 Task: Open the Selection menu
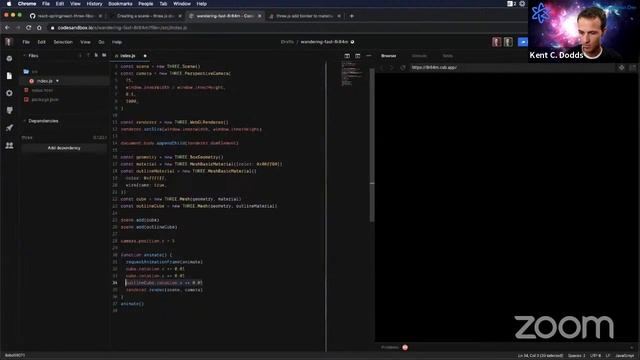click(x=63, y=42)
